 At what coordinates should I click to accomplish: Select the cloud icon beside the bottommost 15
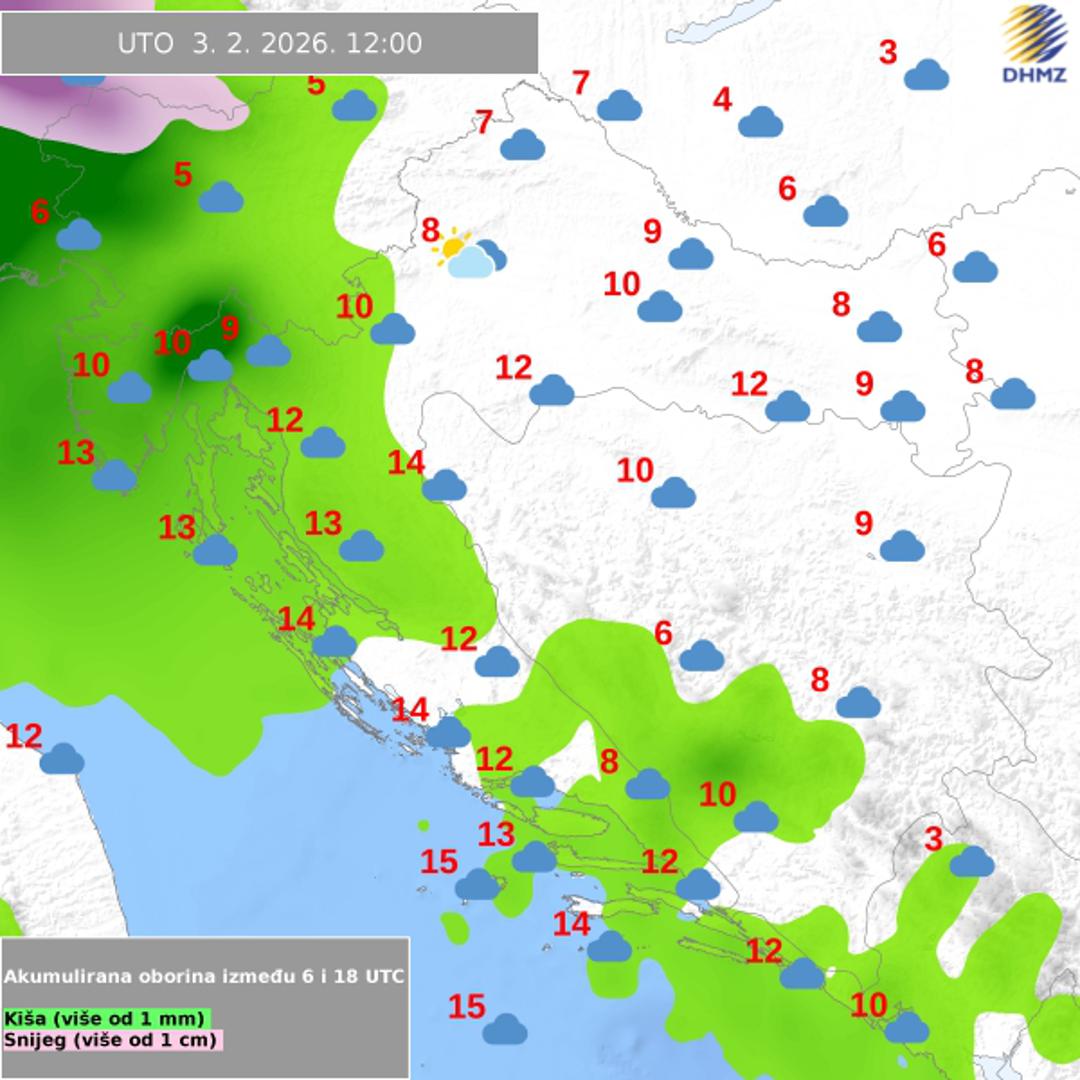click(x=505, y=1028)
